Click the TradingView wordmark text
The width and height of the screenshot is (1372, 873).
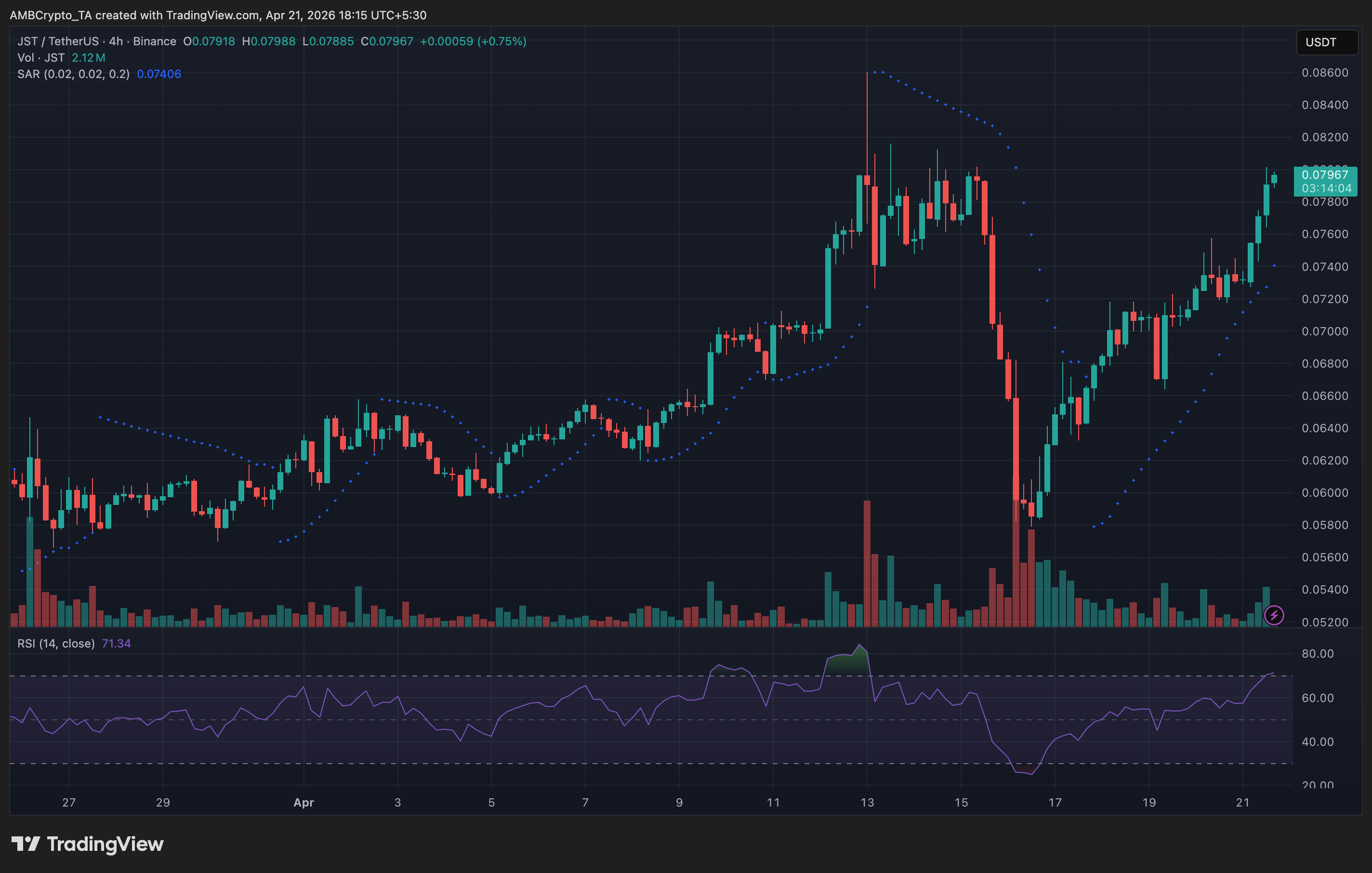105,844
